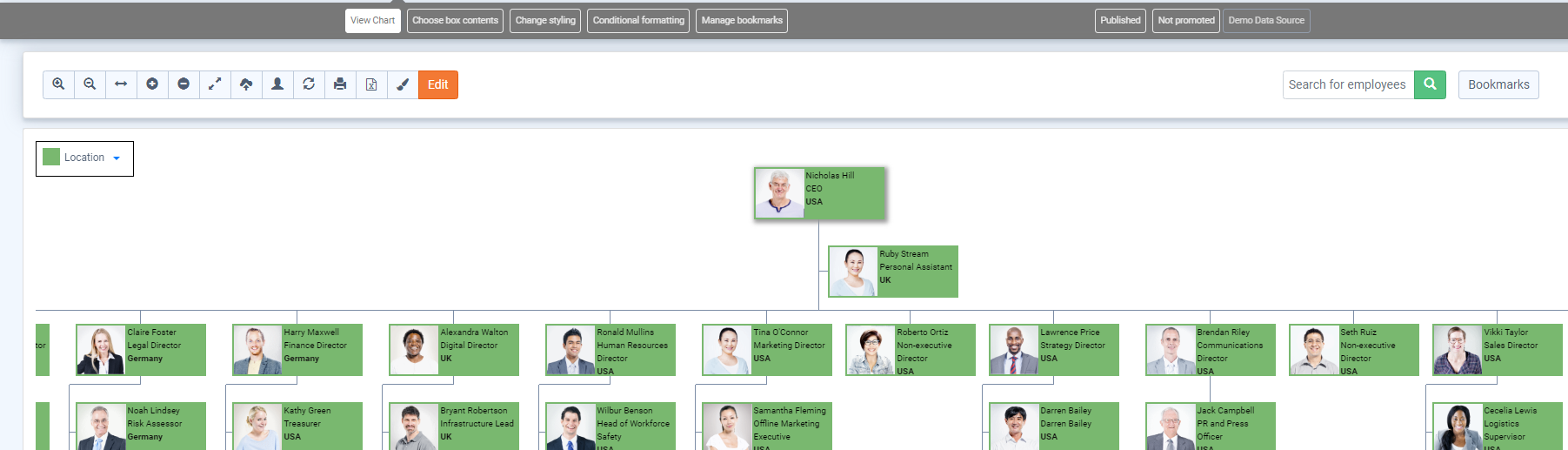Click the full screen diagonal arrows icon
1568x450 pixels.
(215, 84)
